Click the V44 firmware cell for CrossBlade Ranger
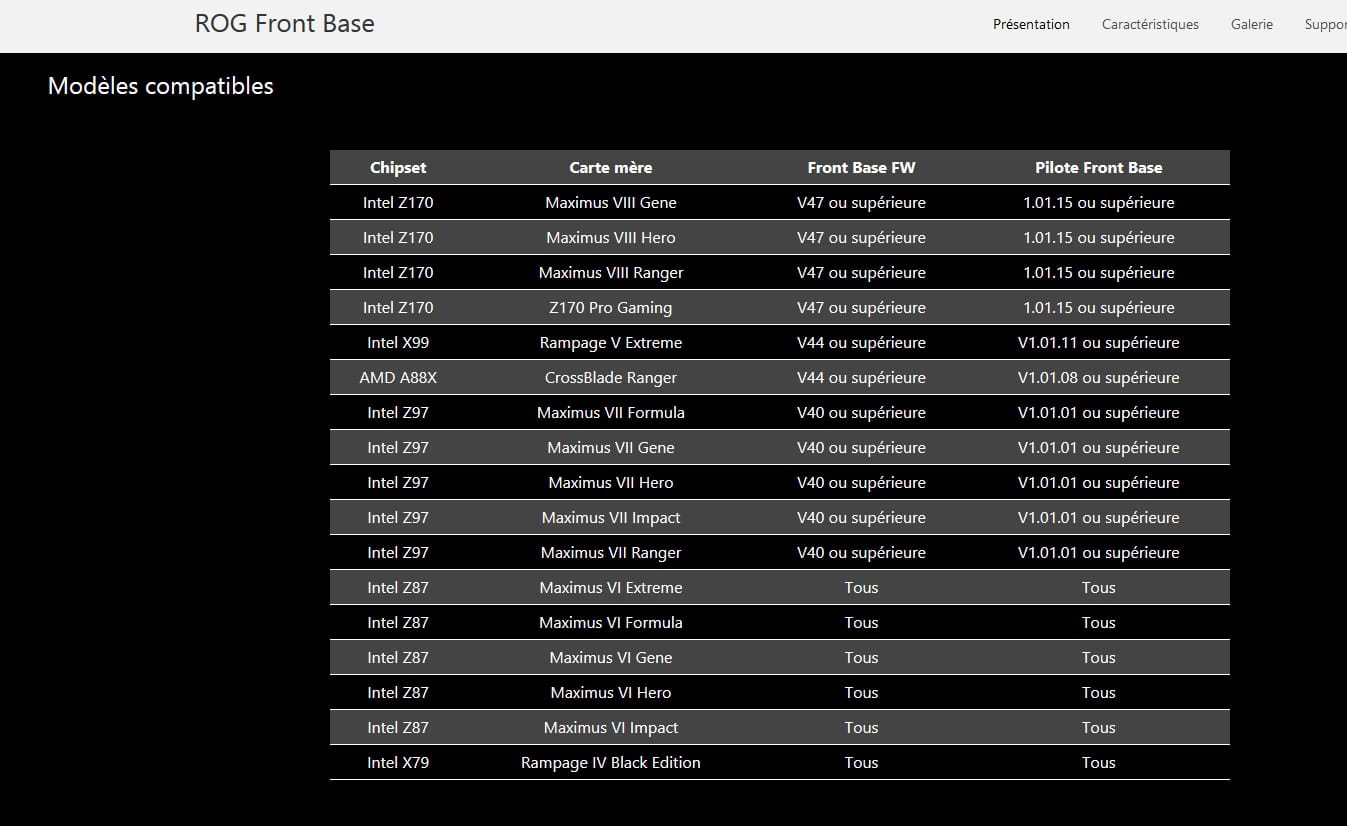The height and width of the screenshot is (826, 1347). click(x=861, y=378)
